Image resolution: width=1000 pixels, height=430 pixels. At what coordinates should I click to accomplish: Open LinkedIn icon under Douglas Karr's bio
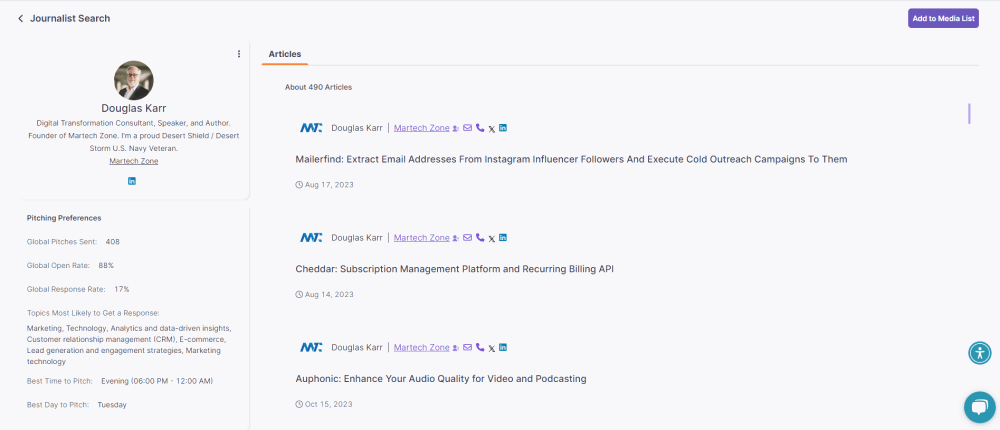click(132, 181)
